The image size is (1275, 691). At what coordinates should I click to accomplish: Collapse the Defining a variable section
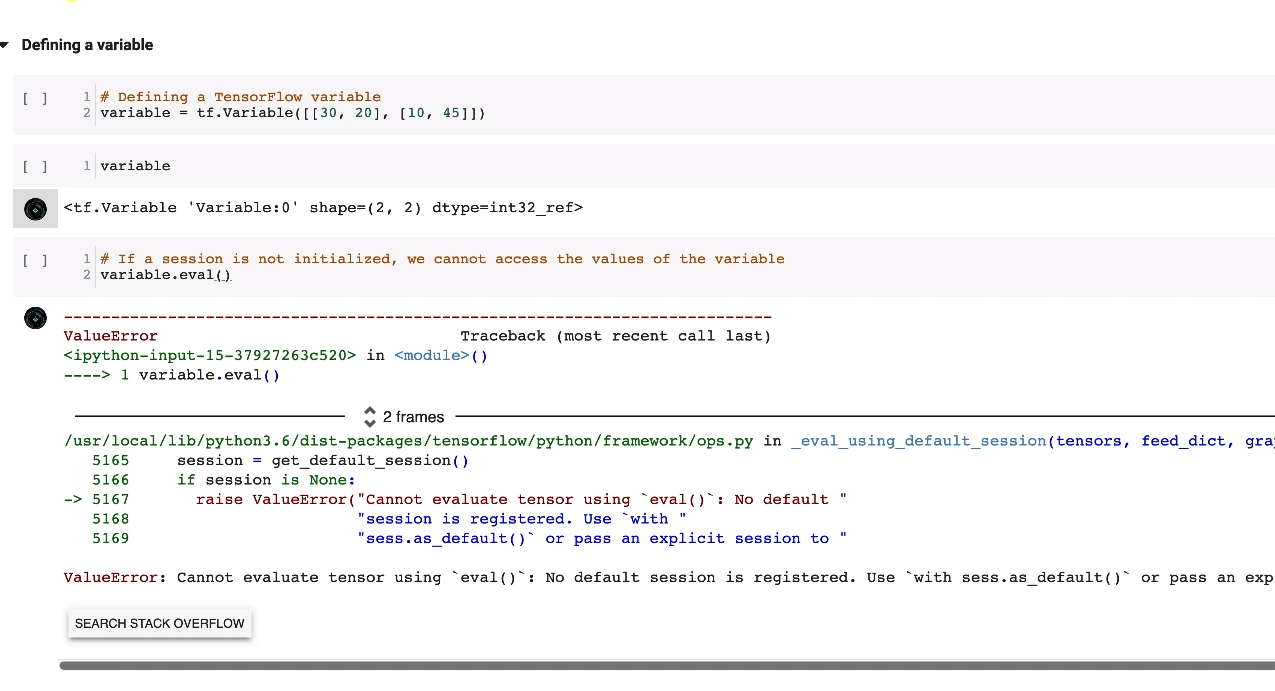pyautogui.click(x=5, y=45)
